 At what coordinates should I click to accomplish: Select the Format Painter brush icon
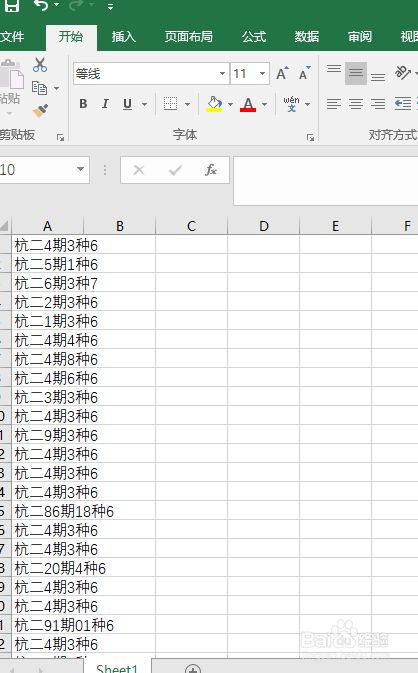40,111
